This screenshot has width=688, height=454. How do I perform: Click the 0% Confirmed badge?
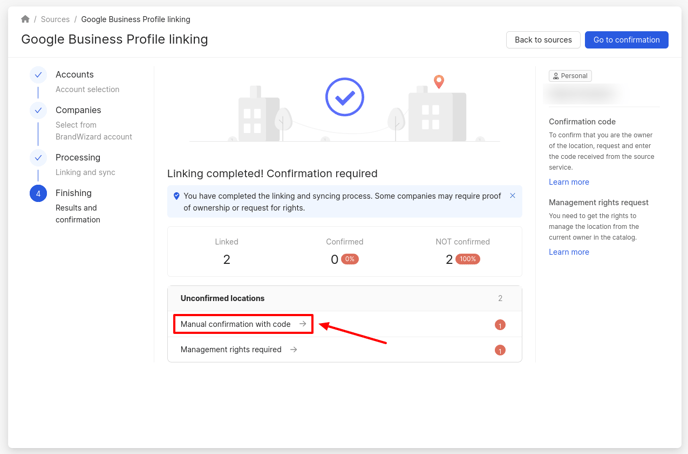350,259
